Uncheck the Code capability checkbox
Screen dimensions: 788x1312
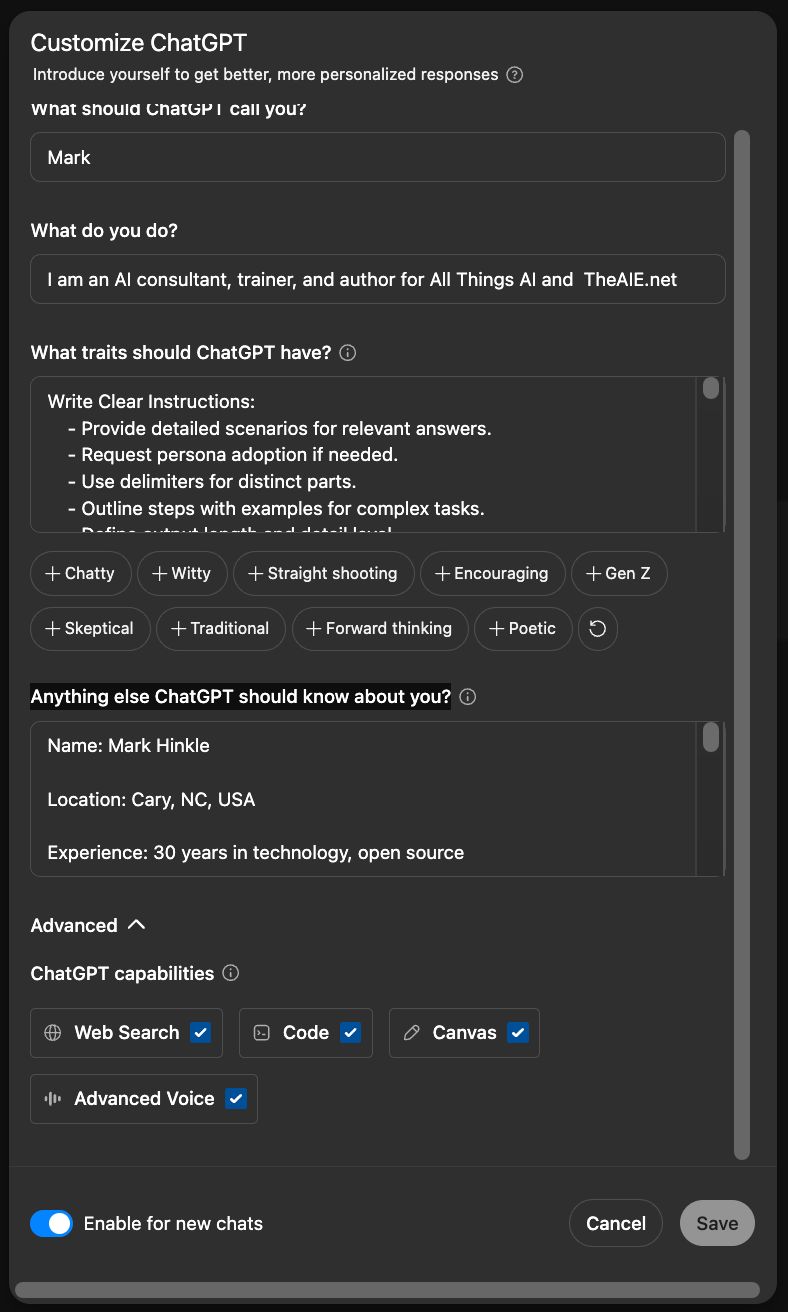[x=350, y=1033]
